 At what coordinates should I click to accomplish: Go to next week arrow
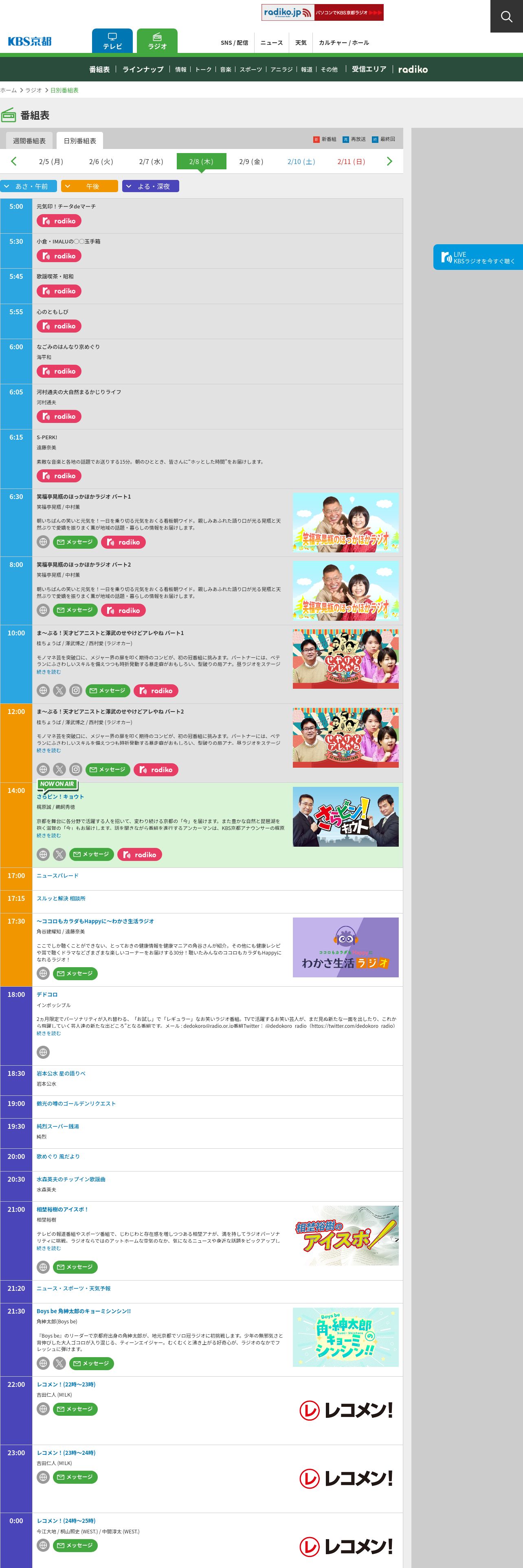(x=390, y=161)
